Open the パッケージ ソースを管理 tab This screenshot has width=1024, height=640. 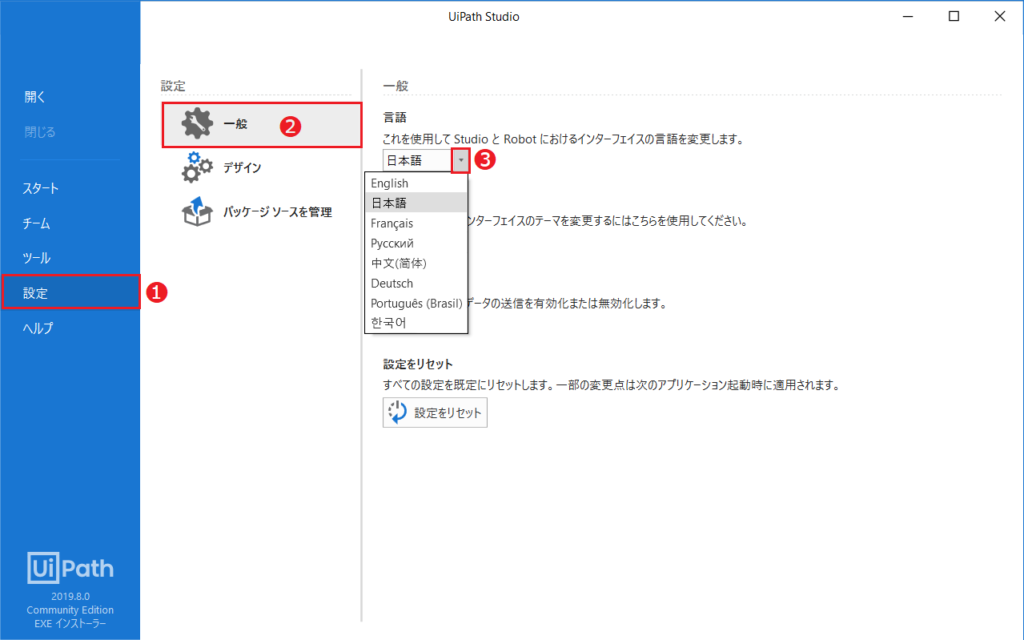pyautogui.click(x=262, y=212)
